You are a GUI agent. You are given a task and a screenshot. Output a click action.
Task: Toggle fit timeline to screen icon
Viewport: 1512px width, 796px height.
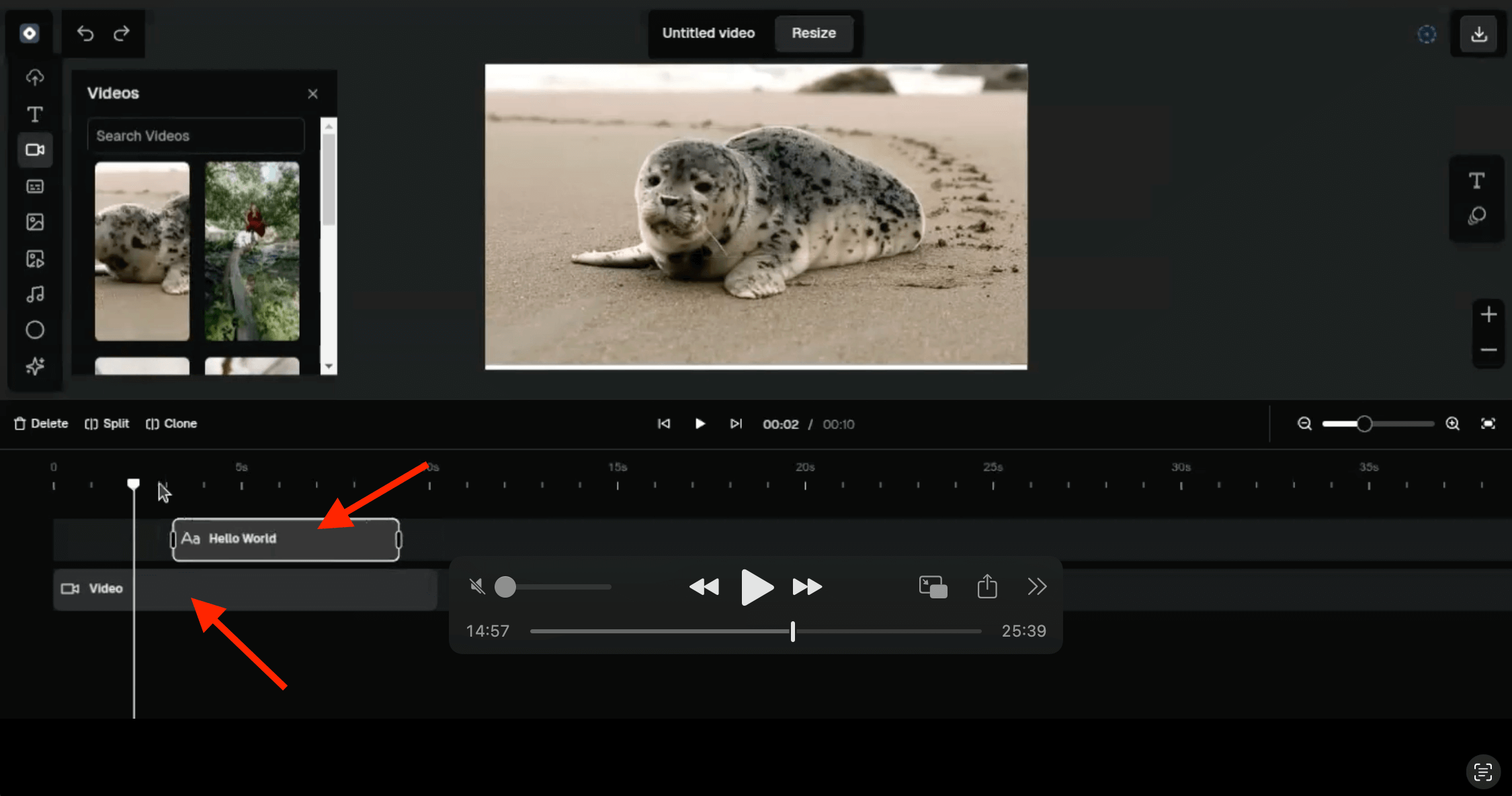1488,424
